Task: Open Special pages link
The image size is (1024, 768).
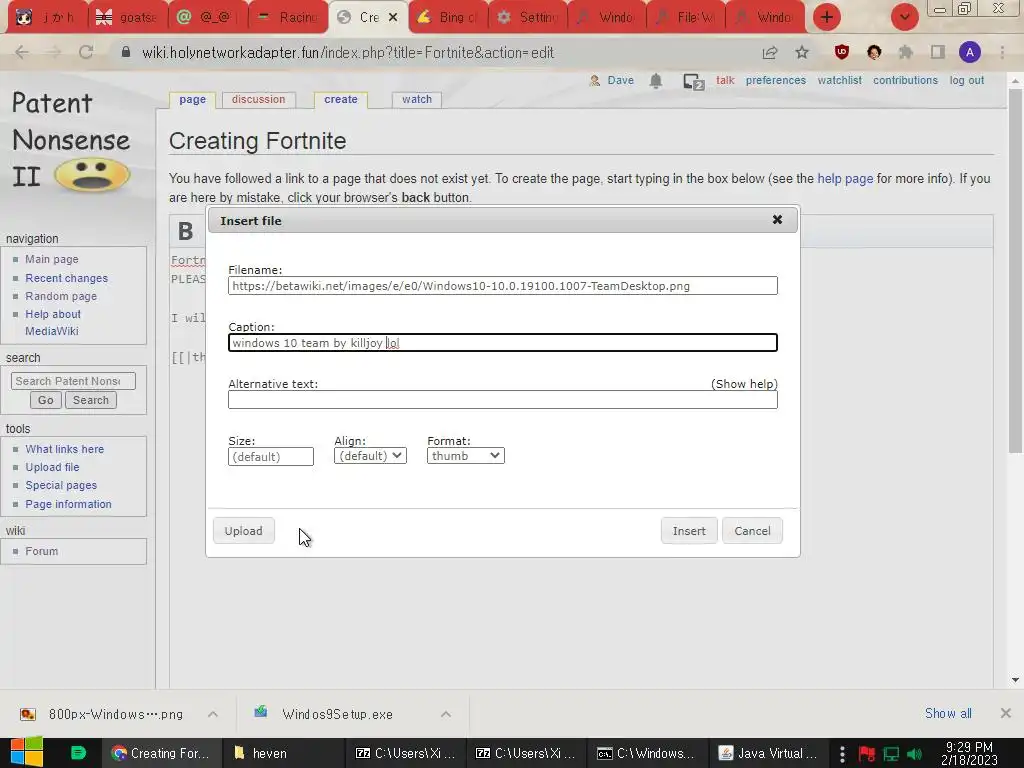Action: (x=61, y=485)
